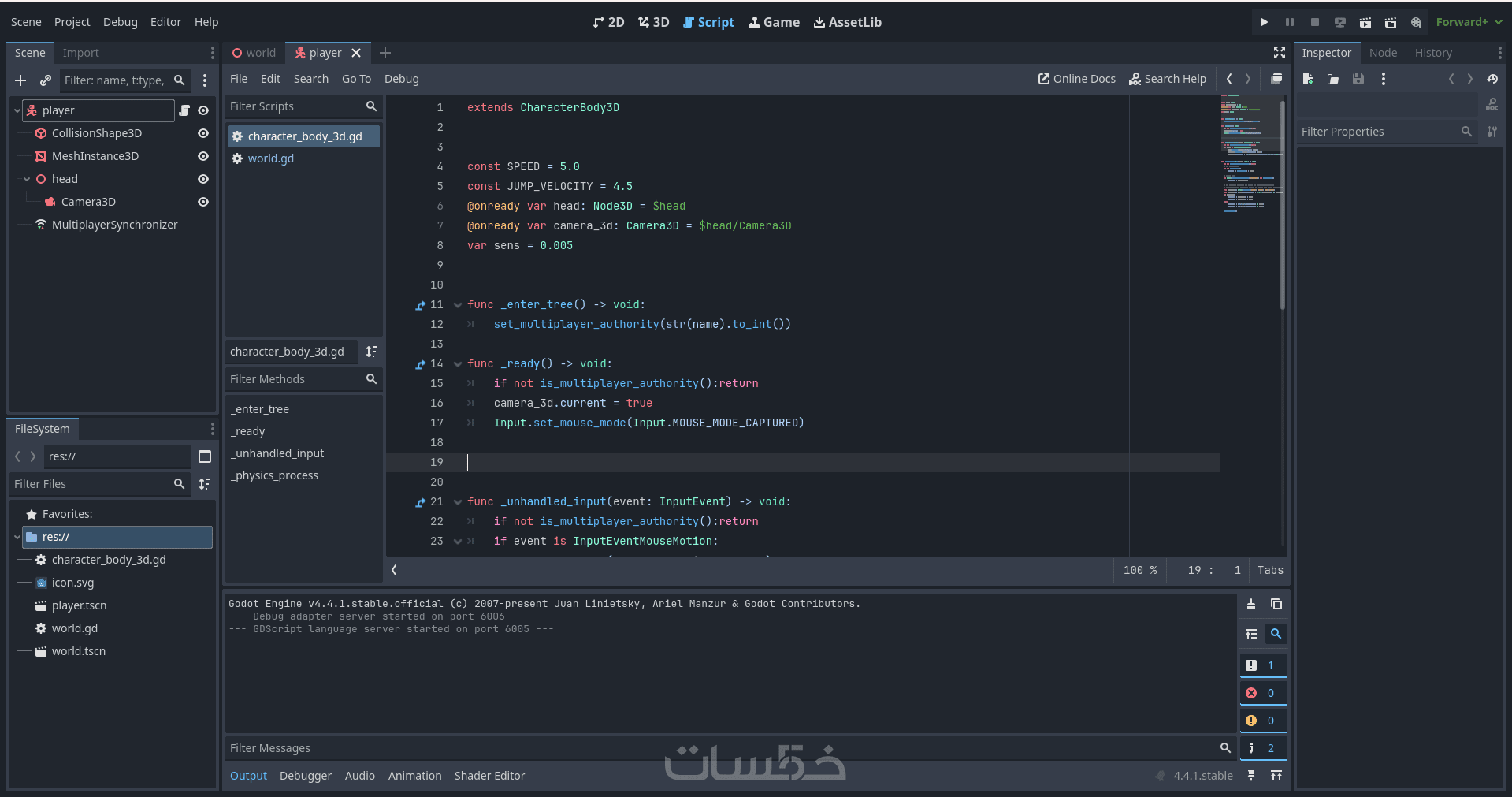The width and height of the screenshot is (1512, 797).
Task: Switch to the 3D workspace
Action: coord(654,22)
